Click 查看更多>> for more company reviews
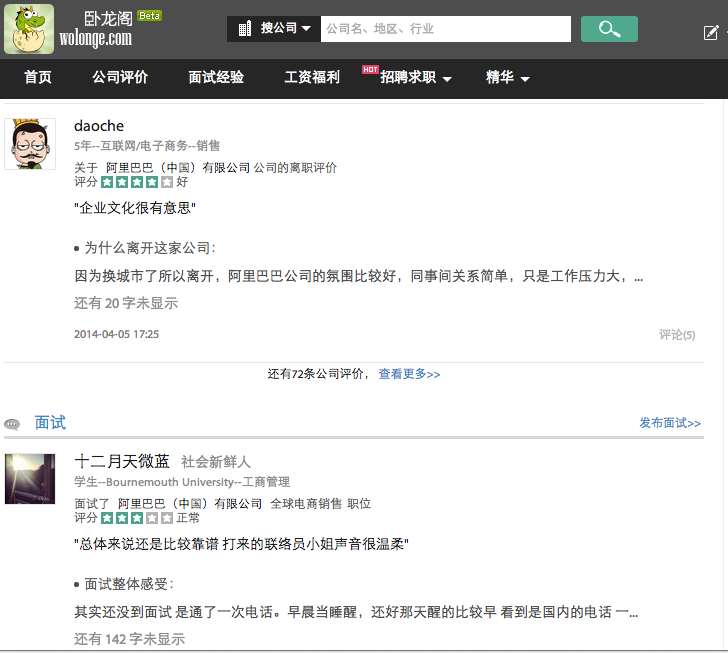 coord(410,374)
